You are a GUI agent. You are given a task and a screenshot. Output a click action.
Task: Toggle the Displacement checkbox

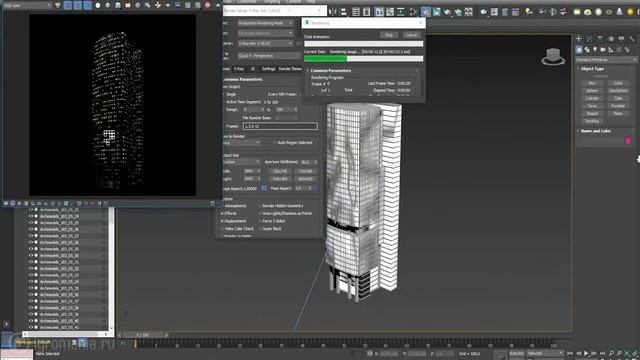pyautogui.click(x=222, y=221)
